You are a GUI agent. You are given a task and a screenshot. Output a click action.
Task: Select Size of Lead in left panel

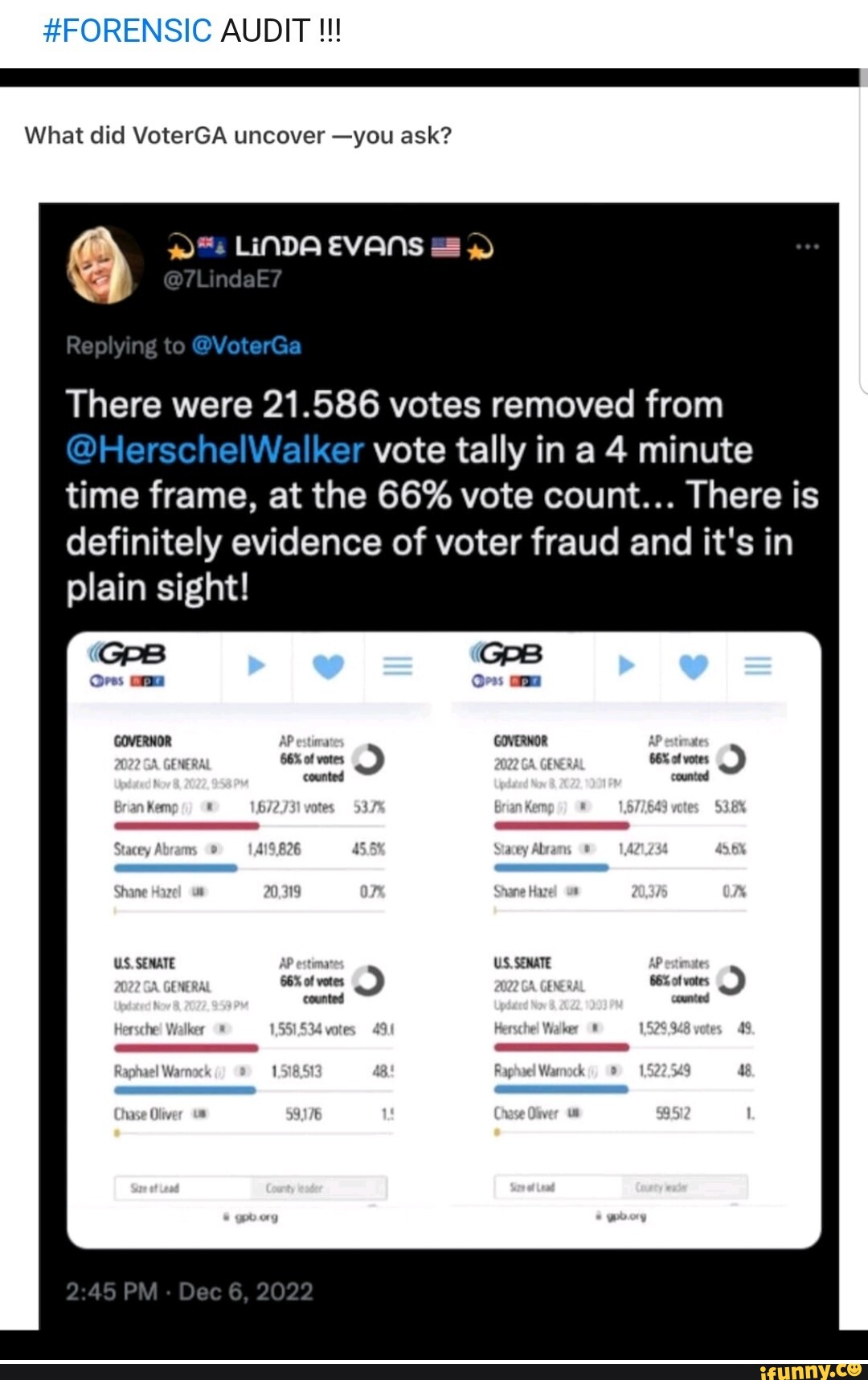155,1188
